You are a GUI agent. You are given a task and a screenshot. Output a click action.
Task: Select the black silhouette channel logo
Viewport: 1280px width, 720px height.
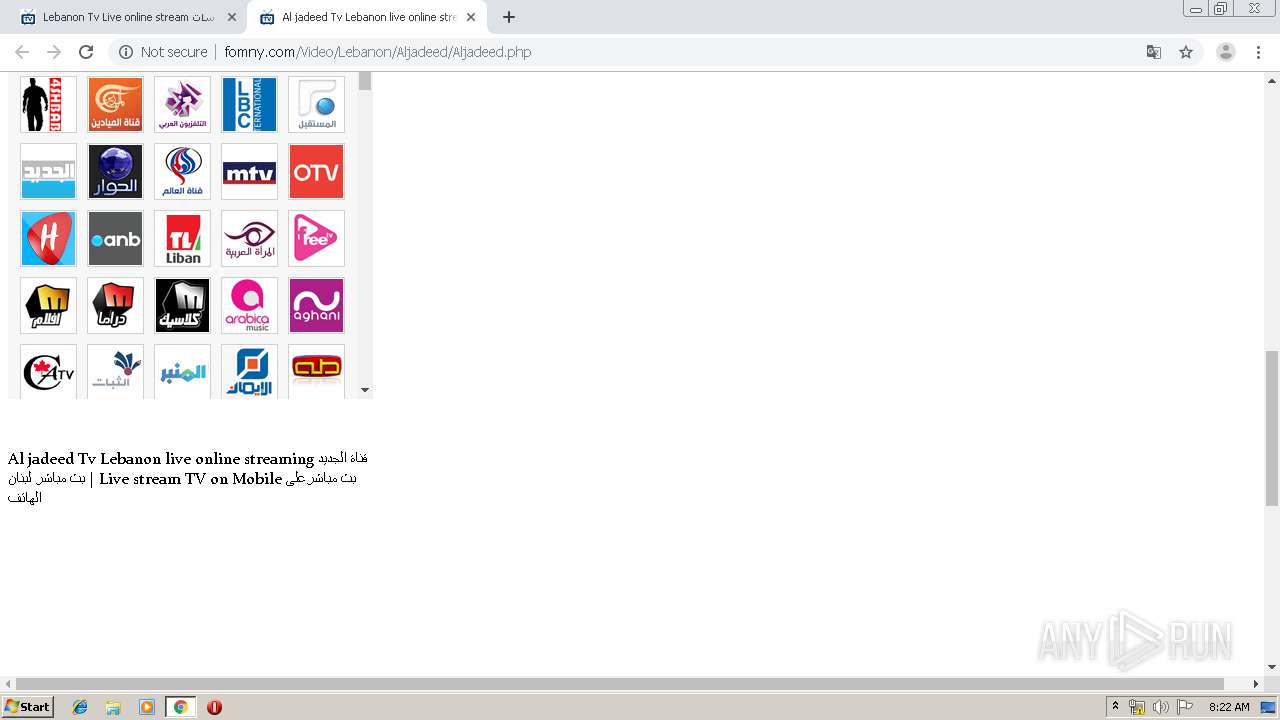click(48, 104)
